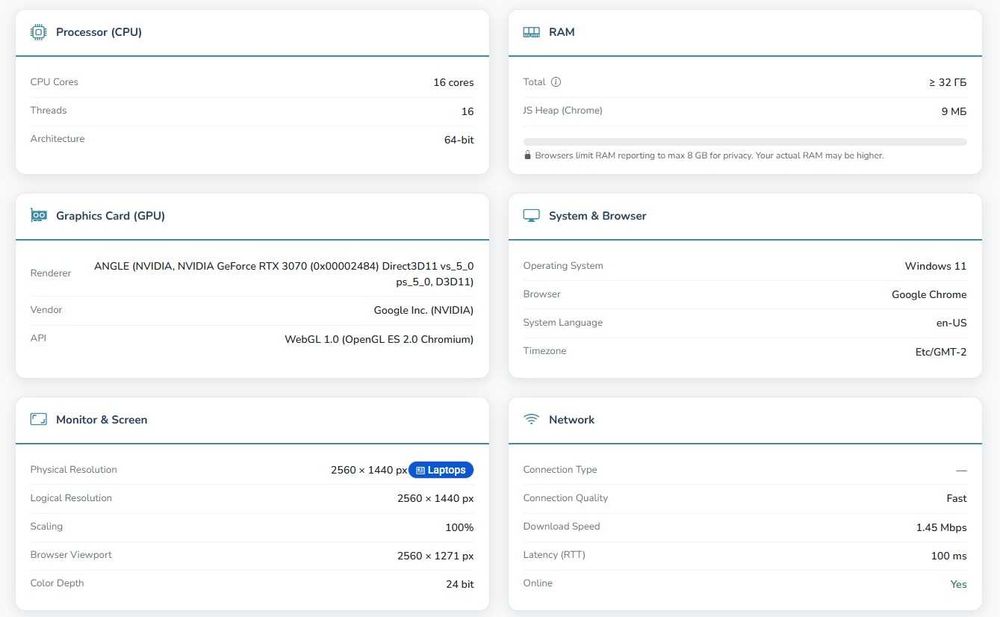The image size is (1000, 617).
Task: Click the color depth value "24 bit"
Action: click(x=460, y=584)
